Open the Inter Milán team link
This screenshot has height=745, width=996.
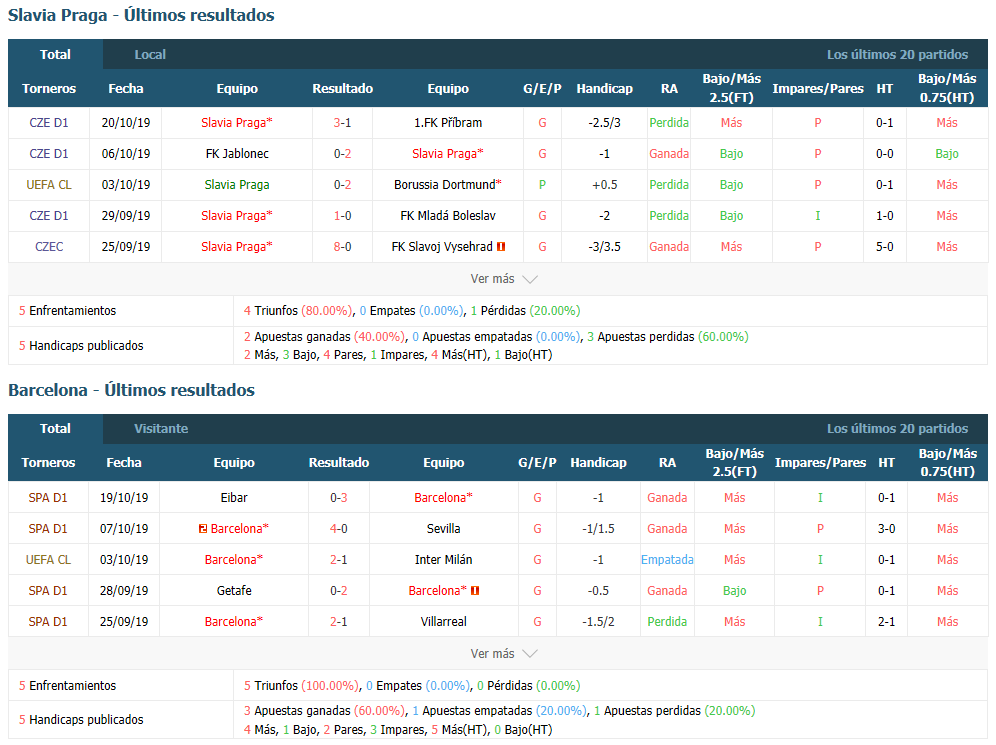click(x=443, y=560)
